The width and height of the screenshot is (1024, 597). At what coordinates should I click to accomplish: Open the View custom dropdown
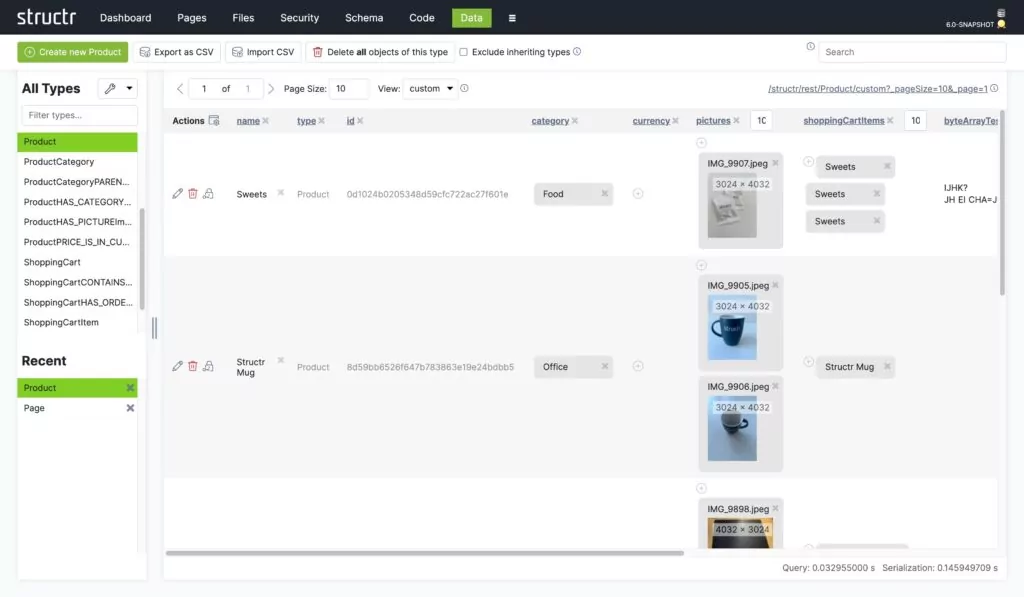pos(430,88)
